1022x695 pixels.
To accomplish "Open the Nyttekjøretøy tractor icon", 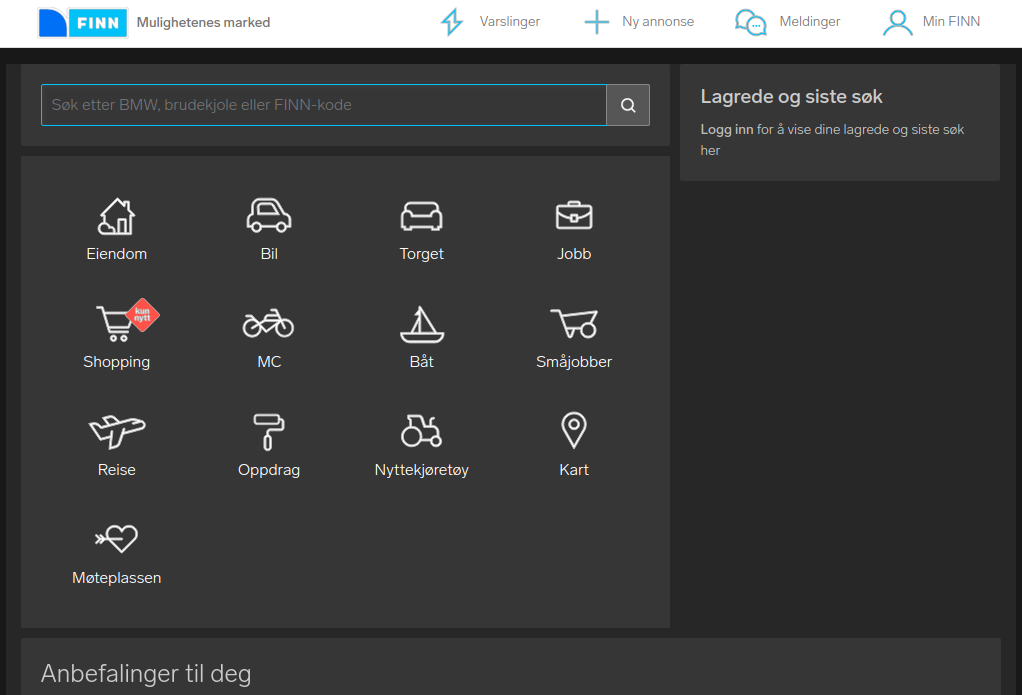I will tap(422, 431).
